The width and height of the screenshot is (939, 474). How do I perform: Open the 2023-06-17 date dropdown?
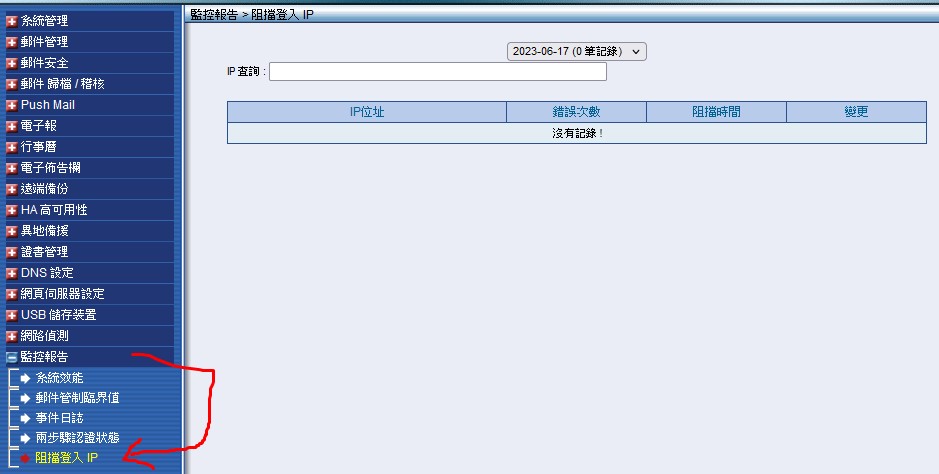pyautogui.click(x=577, y=51)
